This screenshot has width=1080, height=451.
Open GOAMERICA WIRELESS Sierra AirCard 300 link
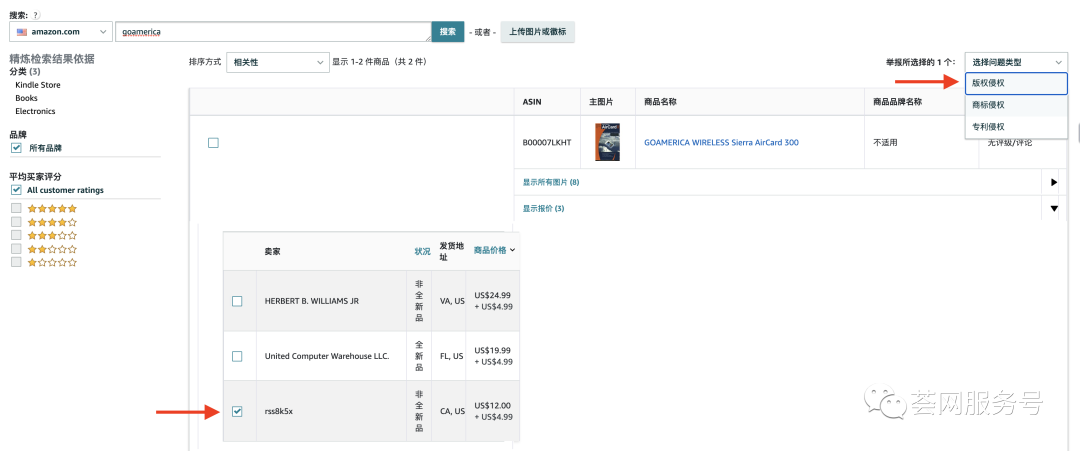coord(721,143)
